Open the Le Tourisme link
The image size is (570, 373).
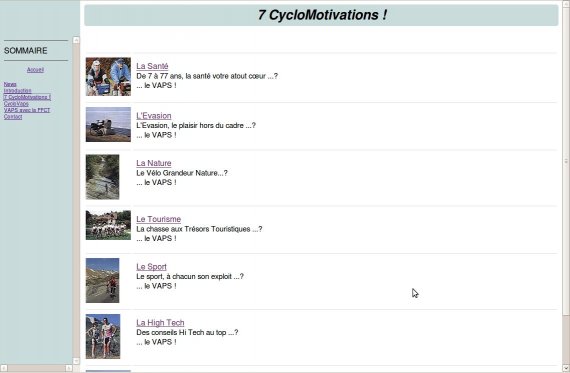pos(158,219)
